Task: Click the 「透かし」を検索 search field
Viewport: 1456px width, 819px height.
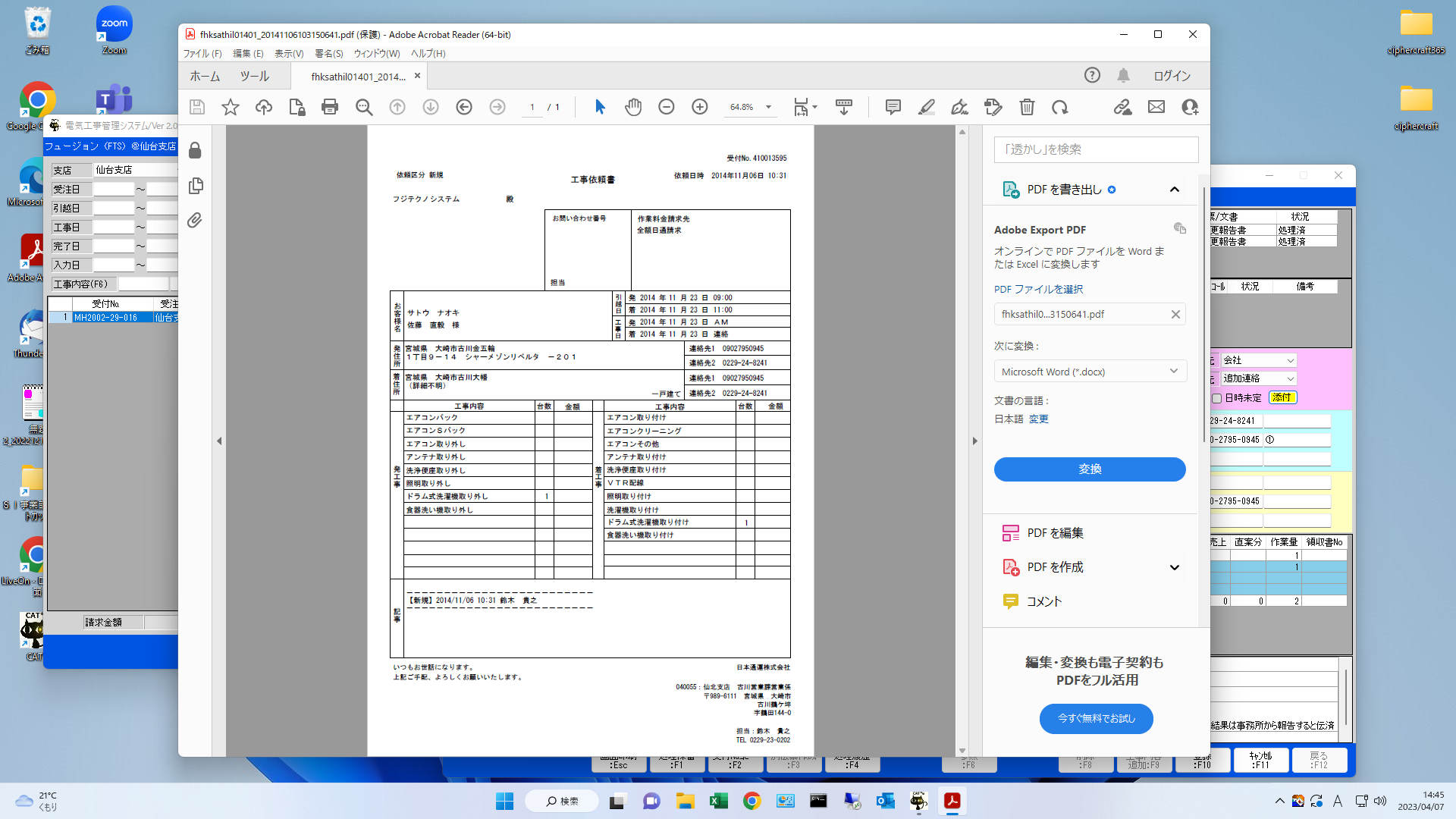Action: [1096, 149]
